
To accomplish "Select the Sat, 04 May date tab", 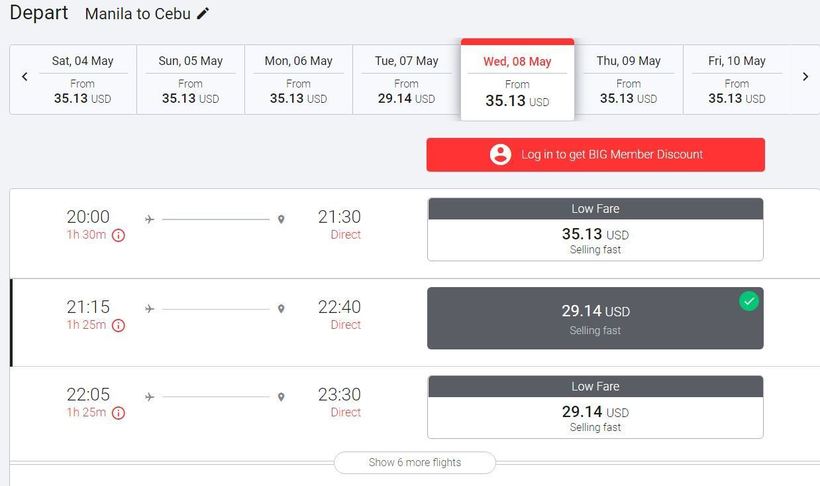I will pos(82,79).
